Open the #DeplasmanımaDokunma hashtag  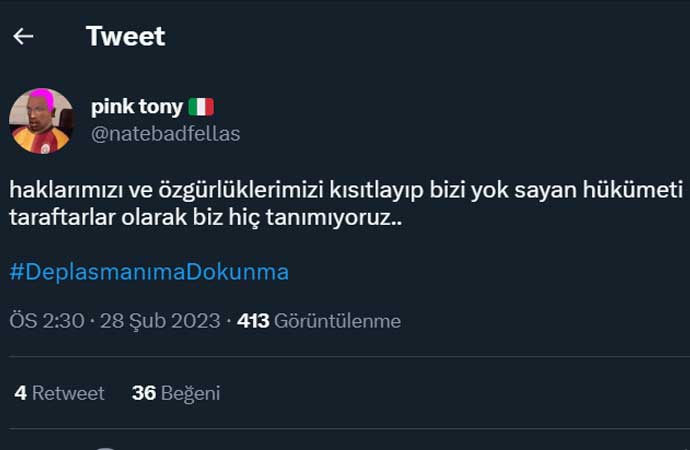pyautogui.click(x=150, y=271)
